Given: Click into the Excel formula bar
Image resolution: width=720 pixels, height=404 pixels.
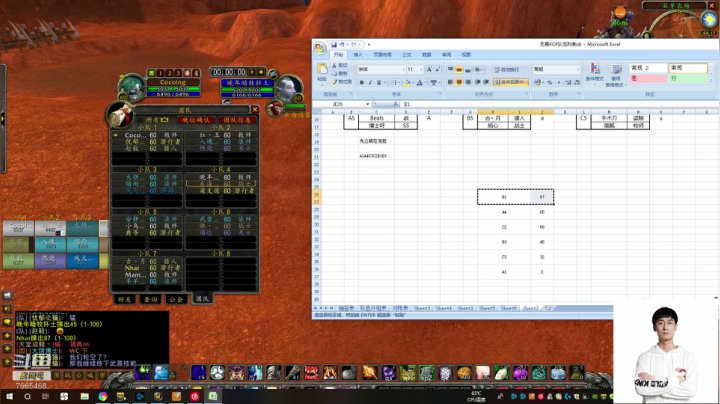Looking at the screenshot, I should point(558,104).
